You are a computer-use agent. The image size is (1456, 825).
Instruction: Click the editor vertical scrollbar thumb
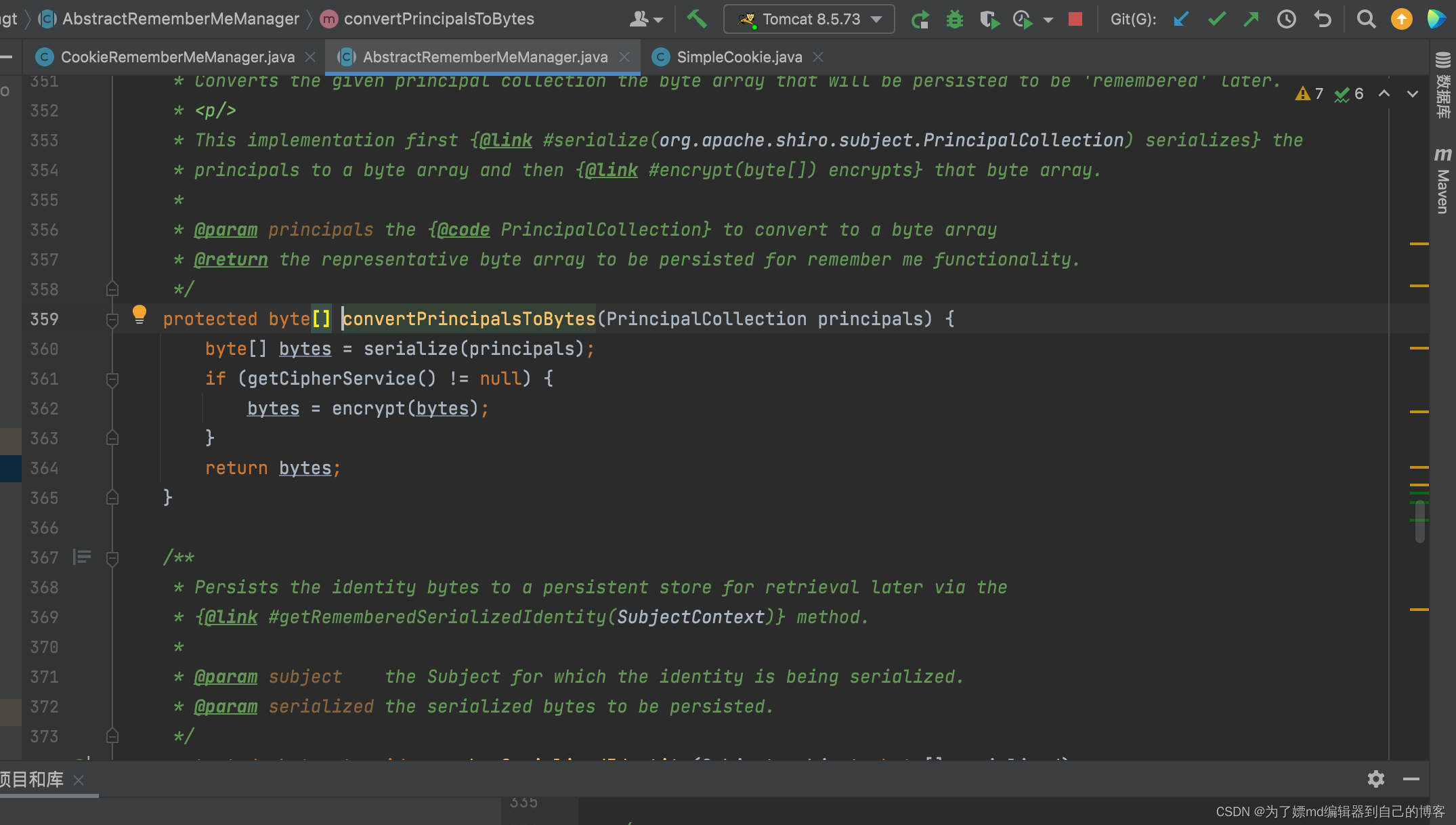pos(1419,520)
